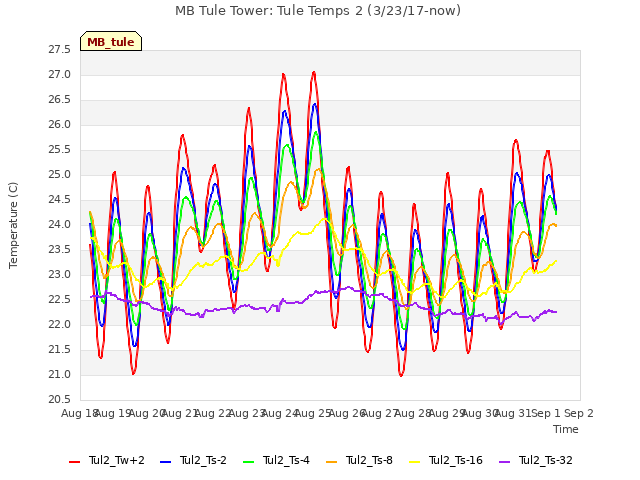The width and height of the screenshot is (640, 480).
Task: Toggle the Tul2_Ts-2 legend entry
Action: click(x=193, y=461)
